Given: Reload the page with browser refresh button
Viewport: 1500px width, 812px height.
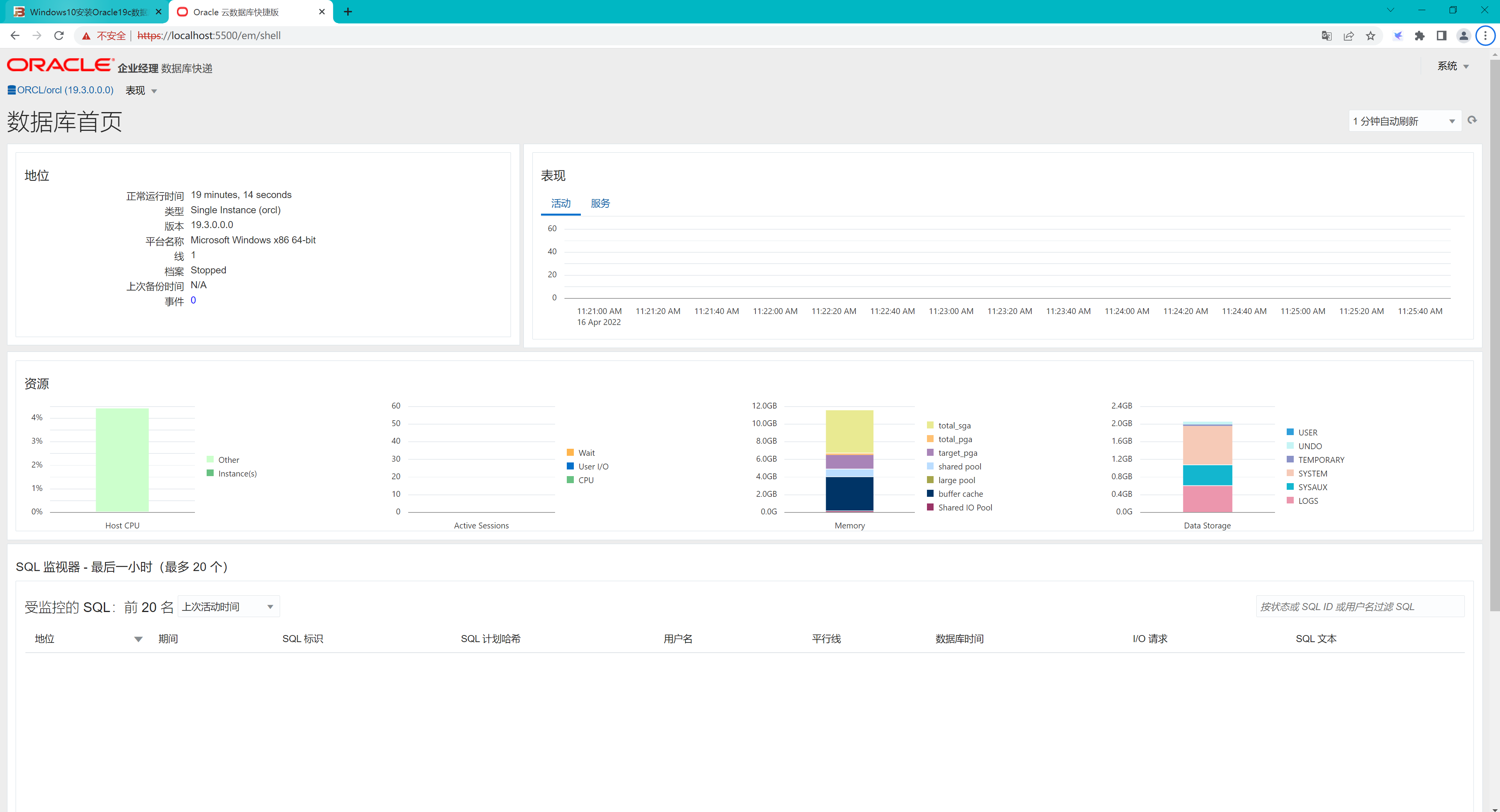Looking at the screenshot, I should pyautogui.click(x=59, y=36).
